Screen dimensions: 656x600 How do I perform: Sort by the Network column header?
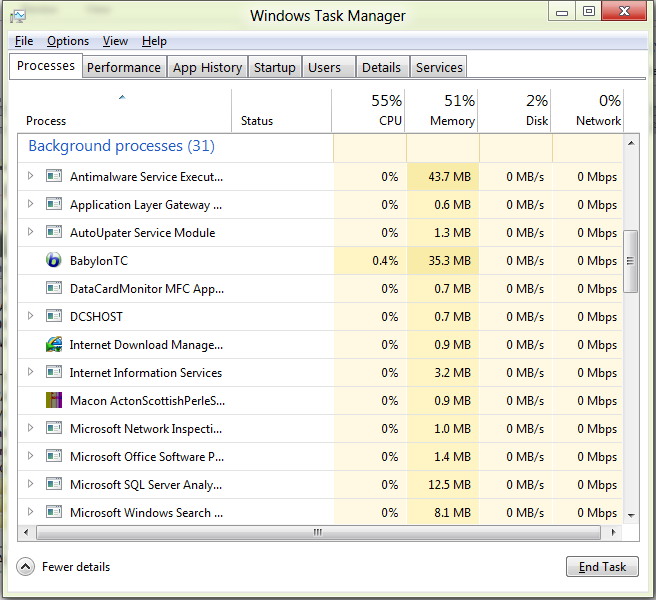click(x=587, y=111)
